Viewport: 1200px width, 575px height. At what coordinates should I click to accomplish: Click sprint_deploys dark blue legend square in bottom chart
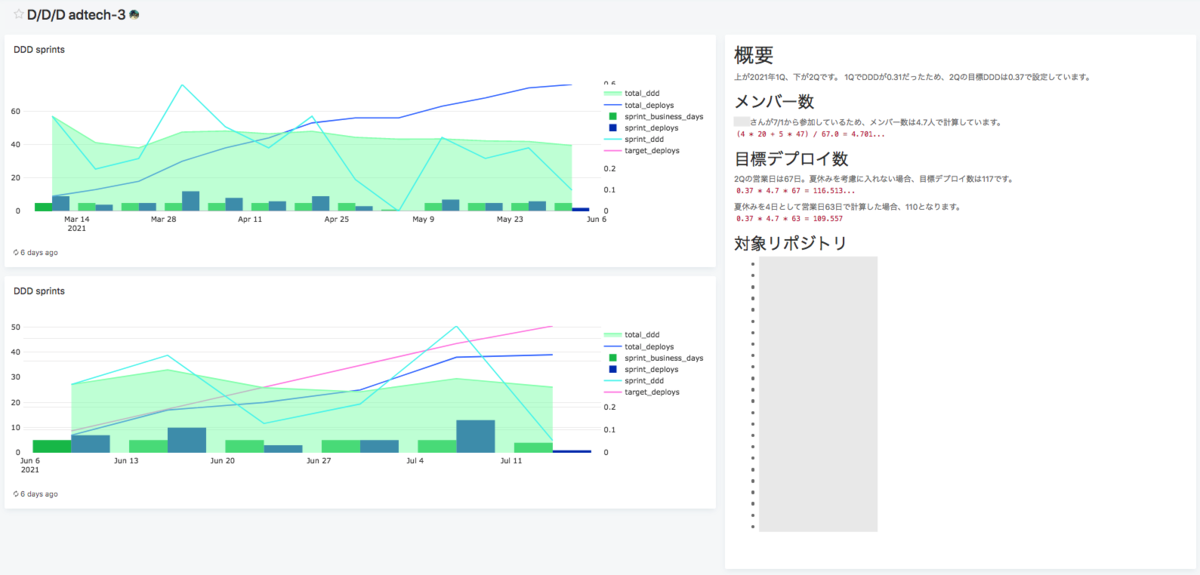[613, 369]
